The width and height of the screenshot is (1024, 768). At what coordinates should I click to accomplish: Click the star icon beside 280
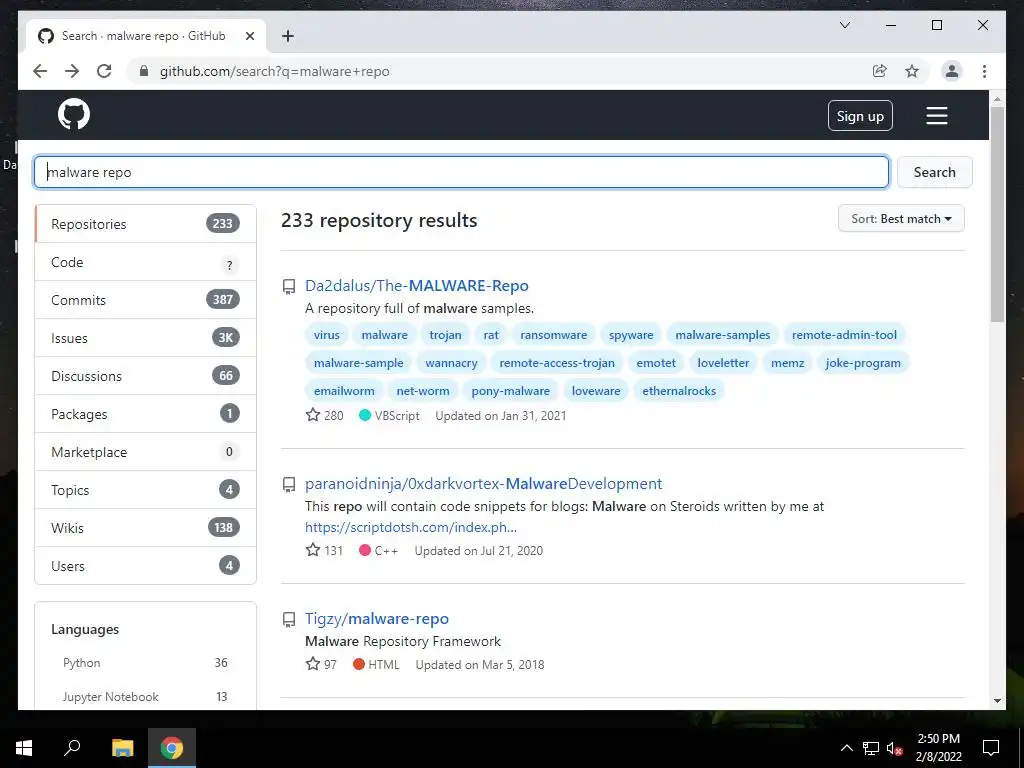pos(313,415)
